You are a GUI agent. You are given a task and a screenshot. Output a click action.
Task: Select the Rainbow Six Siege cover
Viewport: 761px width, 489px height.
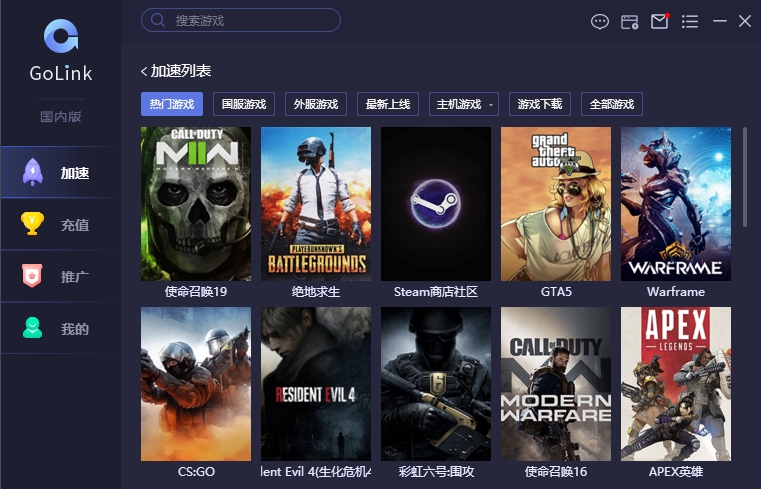(436, 384)
